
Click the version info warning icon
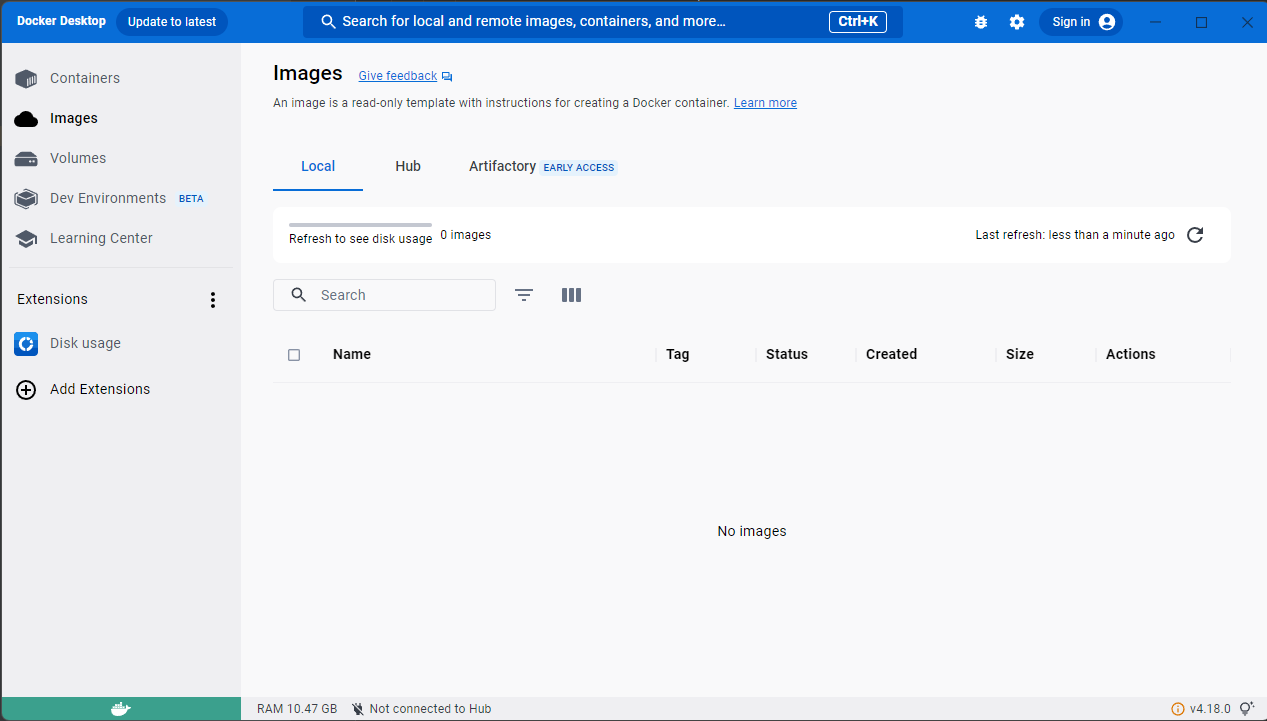(1177, 709)
